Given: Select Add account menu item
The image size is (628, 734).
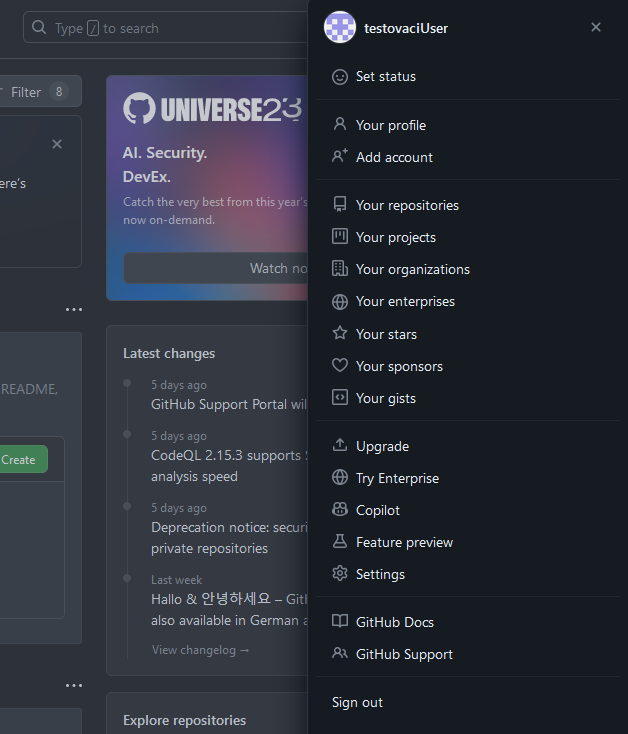Looking at the screenshot, I should 468,157.
